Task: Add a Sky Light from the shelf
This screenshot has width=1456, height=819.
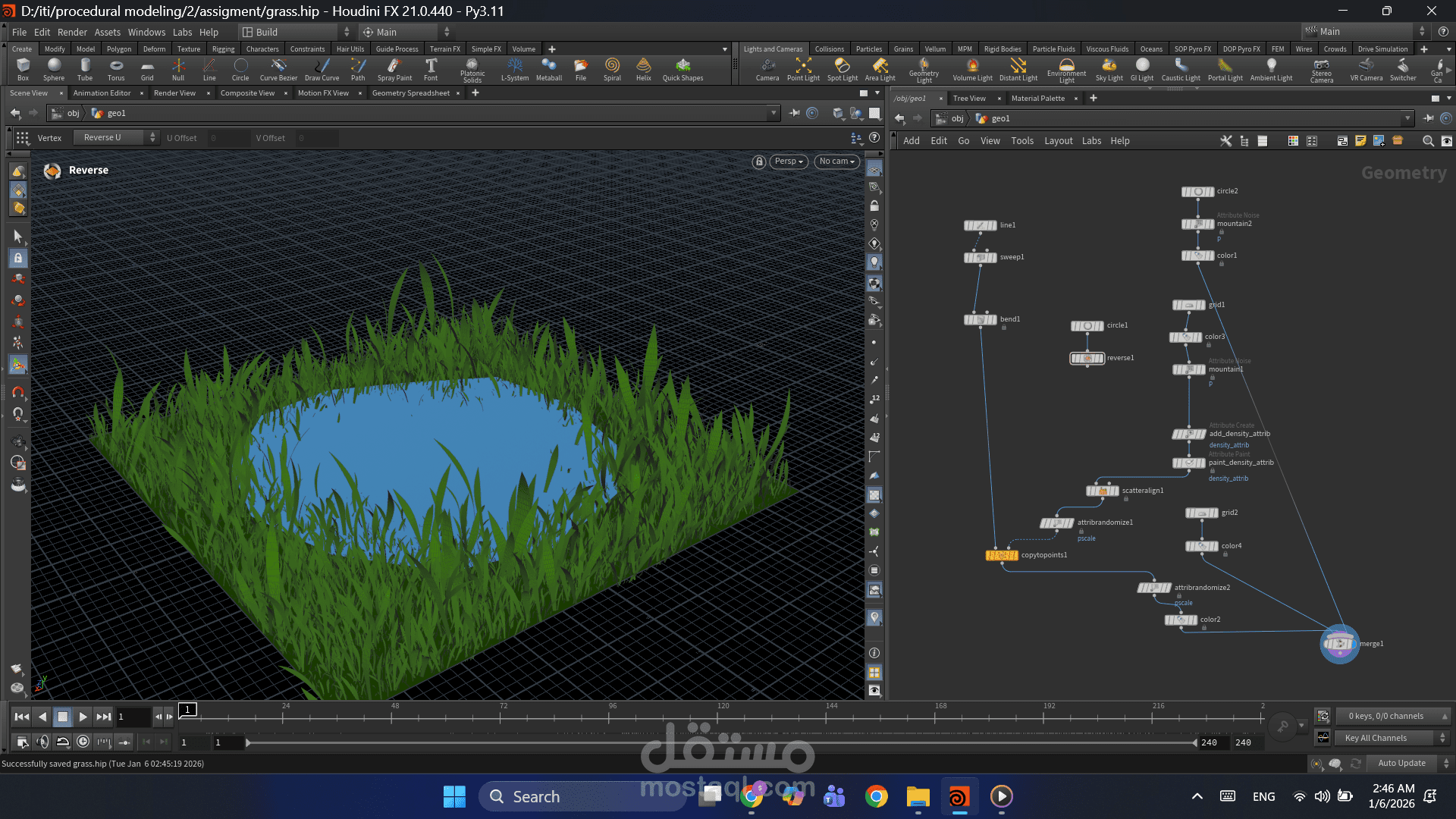Action: tap(1109, 69)
